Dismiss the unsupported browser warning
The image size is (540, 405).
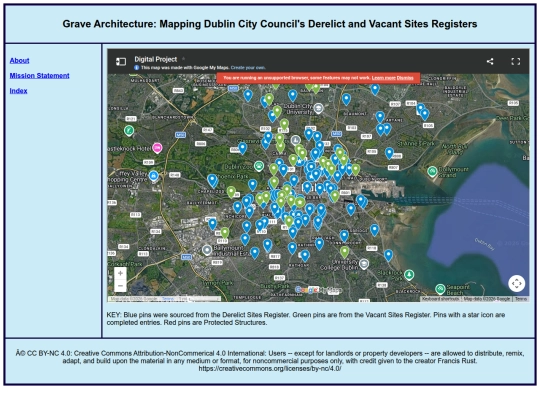point(405,78)
